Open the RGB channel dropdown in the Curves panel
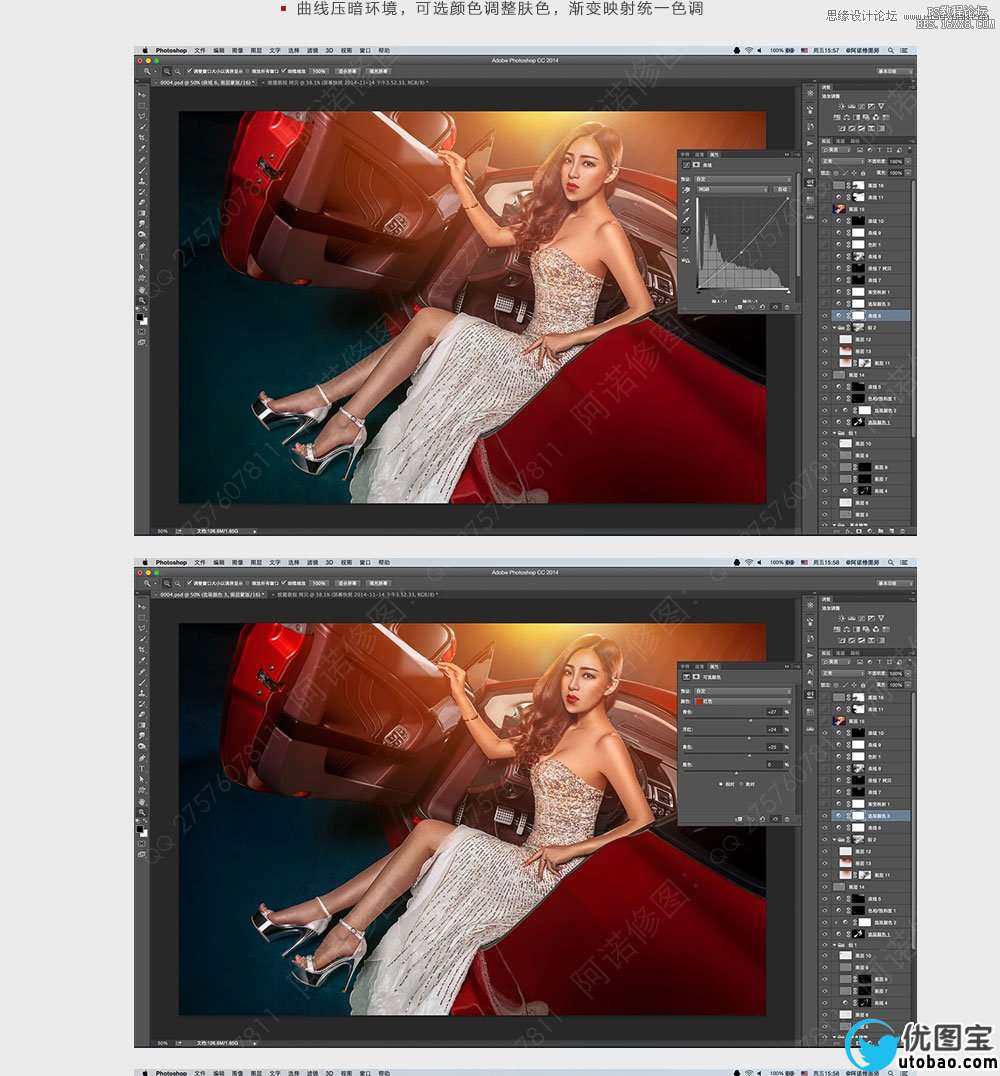Screen dimensions: 1000x1076 [732, 189]
